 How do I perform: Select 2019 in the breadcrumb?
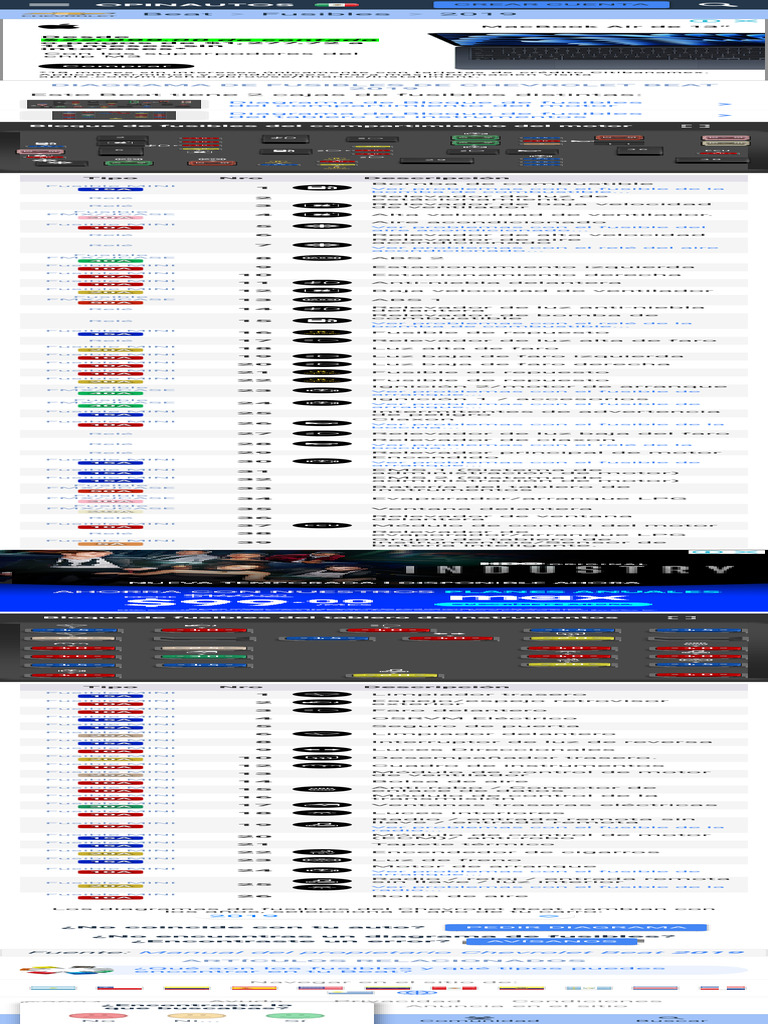[x=477, y=14]
